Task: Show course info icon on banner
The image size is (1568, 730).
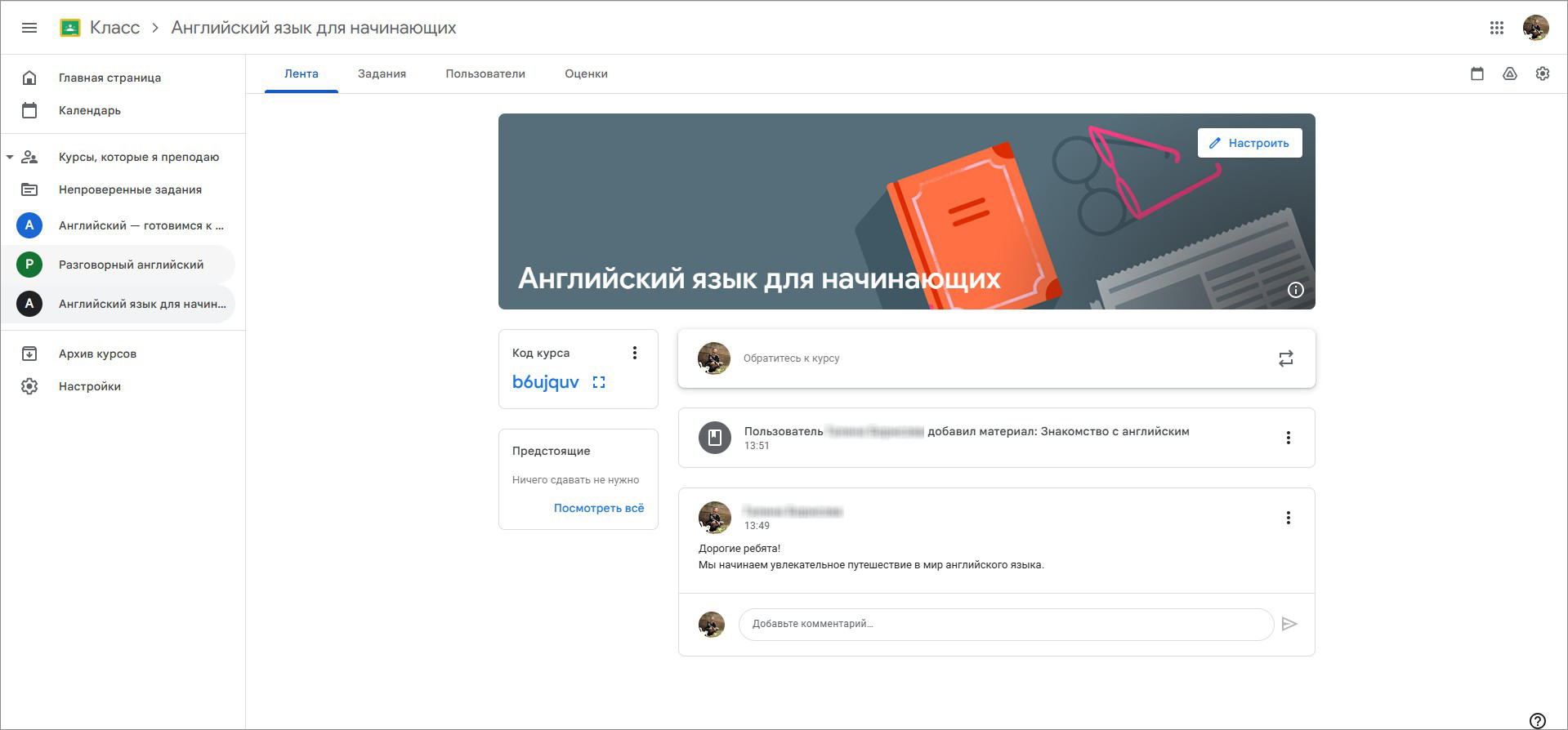Action: [x=1296, y=290]
